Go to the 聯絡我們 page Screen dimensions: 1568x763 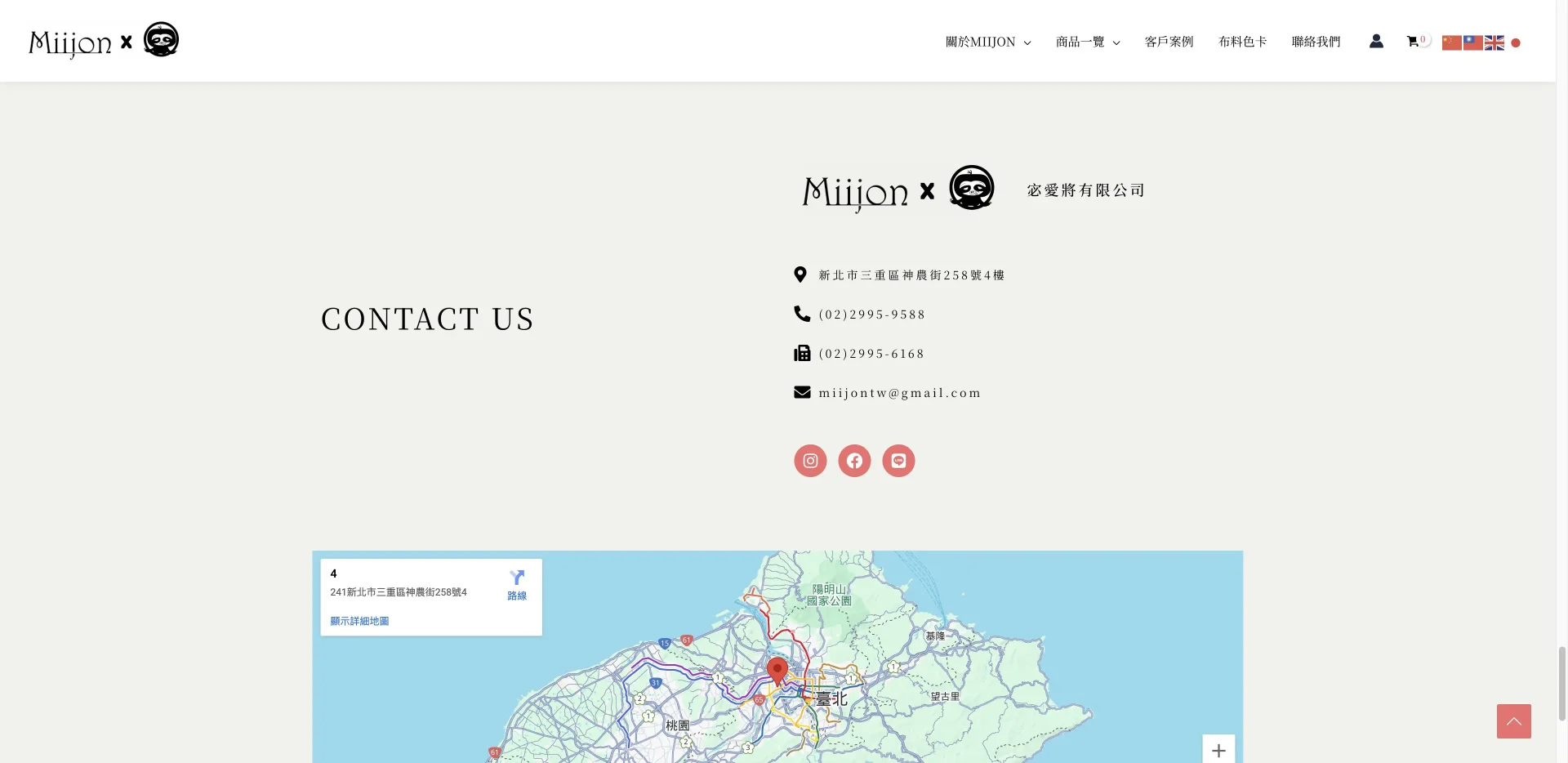pyautogui.click(x=1316, y=42)
